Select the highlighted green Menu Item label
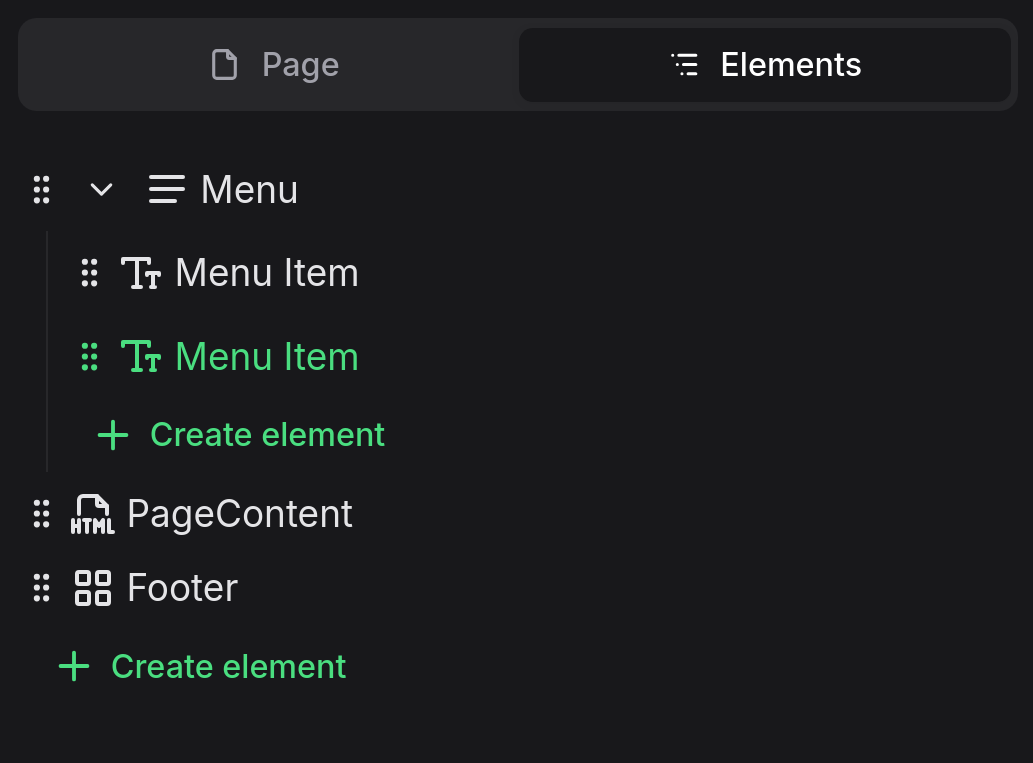This screenshot has height=763, width=1033. (x=266, y=357)
